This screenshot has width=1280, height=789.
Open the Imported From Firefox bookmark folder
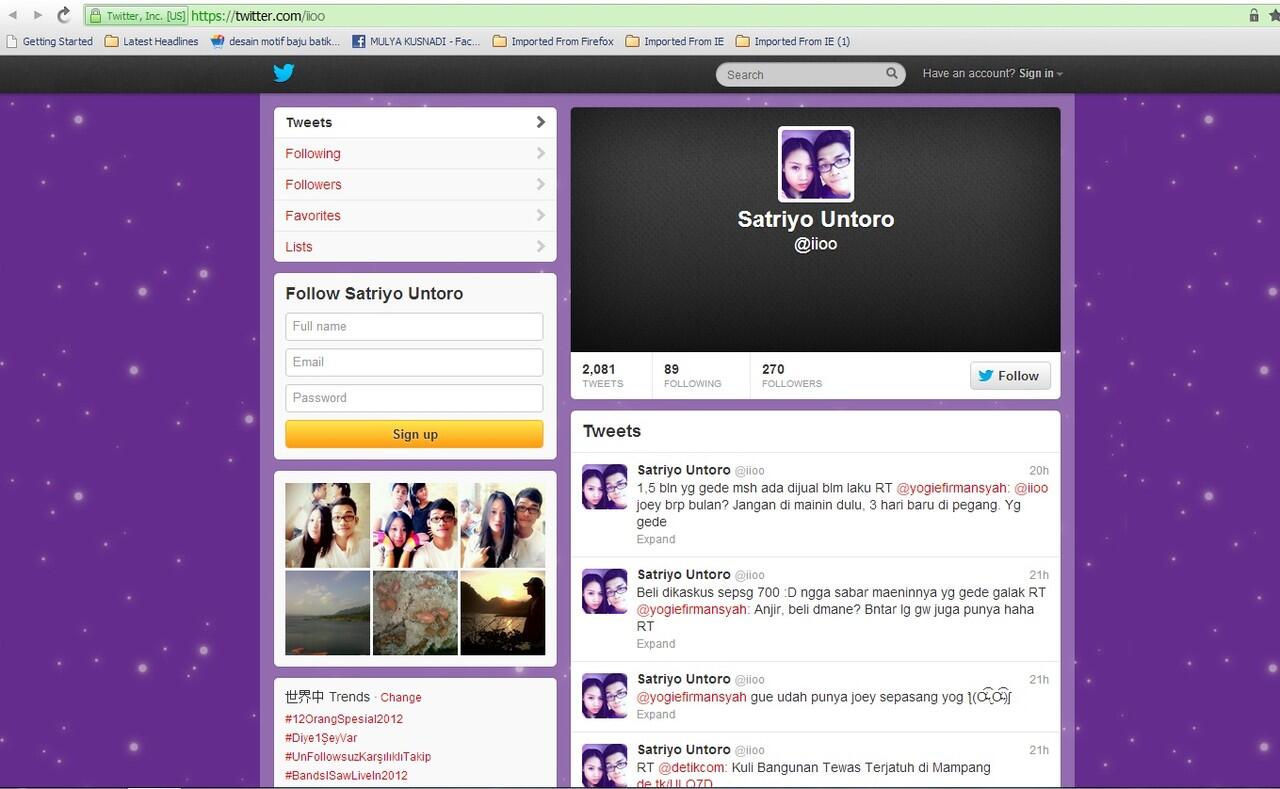(x=553, y=41)
